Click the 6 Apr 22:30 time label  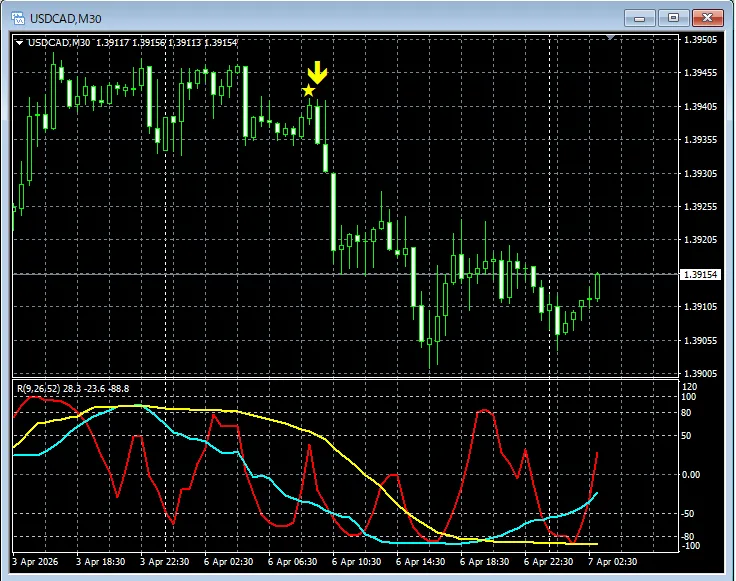(548, 562)
